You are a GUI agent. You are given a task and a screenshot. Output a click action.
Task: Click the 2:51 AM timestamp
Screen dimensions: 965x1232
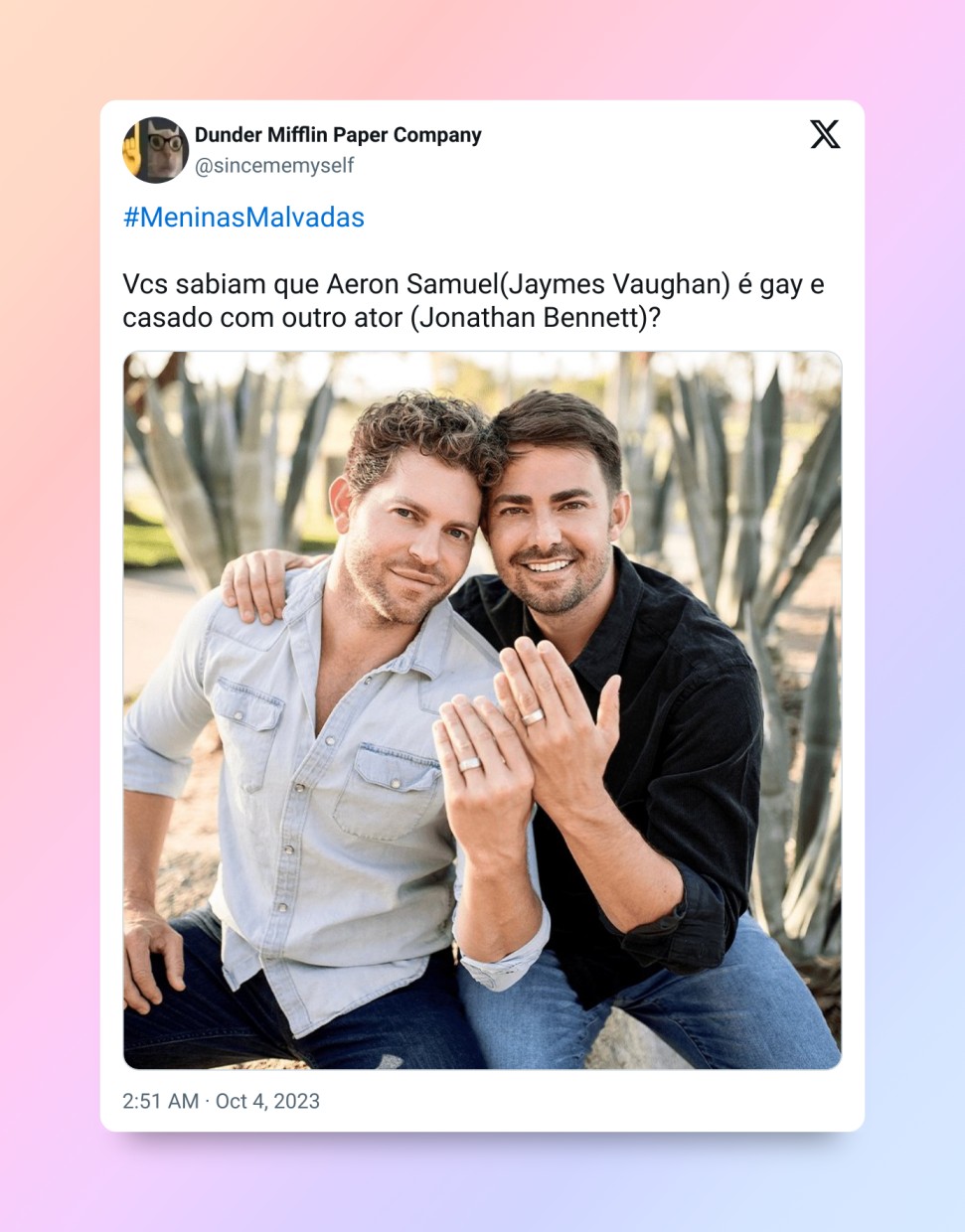point(160,1101)
